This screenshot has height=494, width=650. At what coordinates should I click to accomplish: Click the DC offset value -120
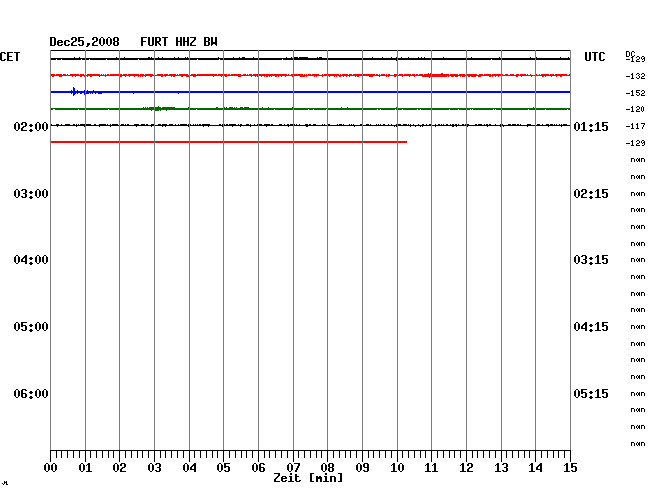click(635, 109)
